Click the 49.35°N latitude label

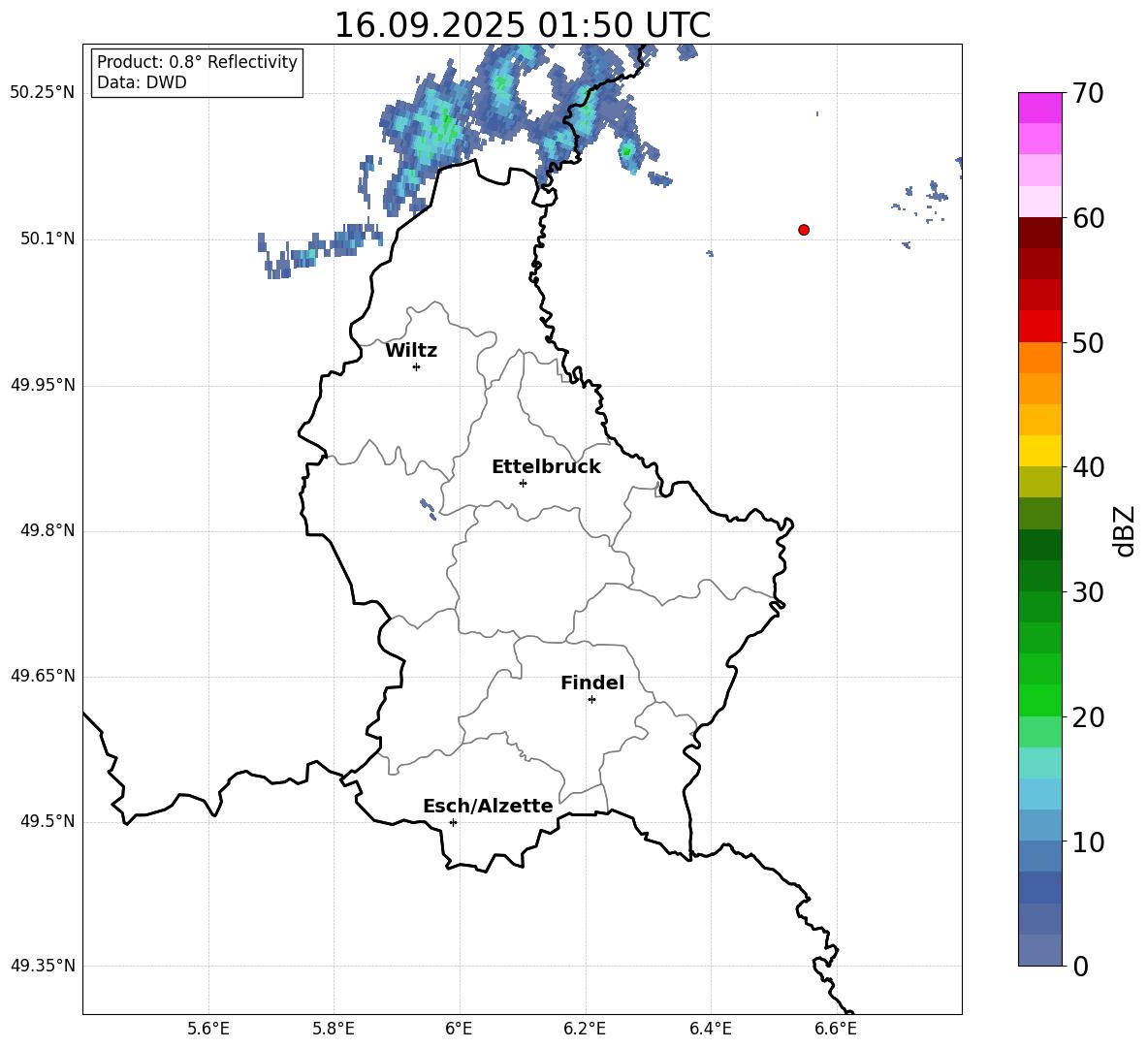point(43,966)
